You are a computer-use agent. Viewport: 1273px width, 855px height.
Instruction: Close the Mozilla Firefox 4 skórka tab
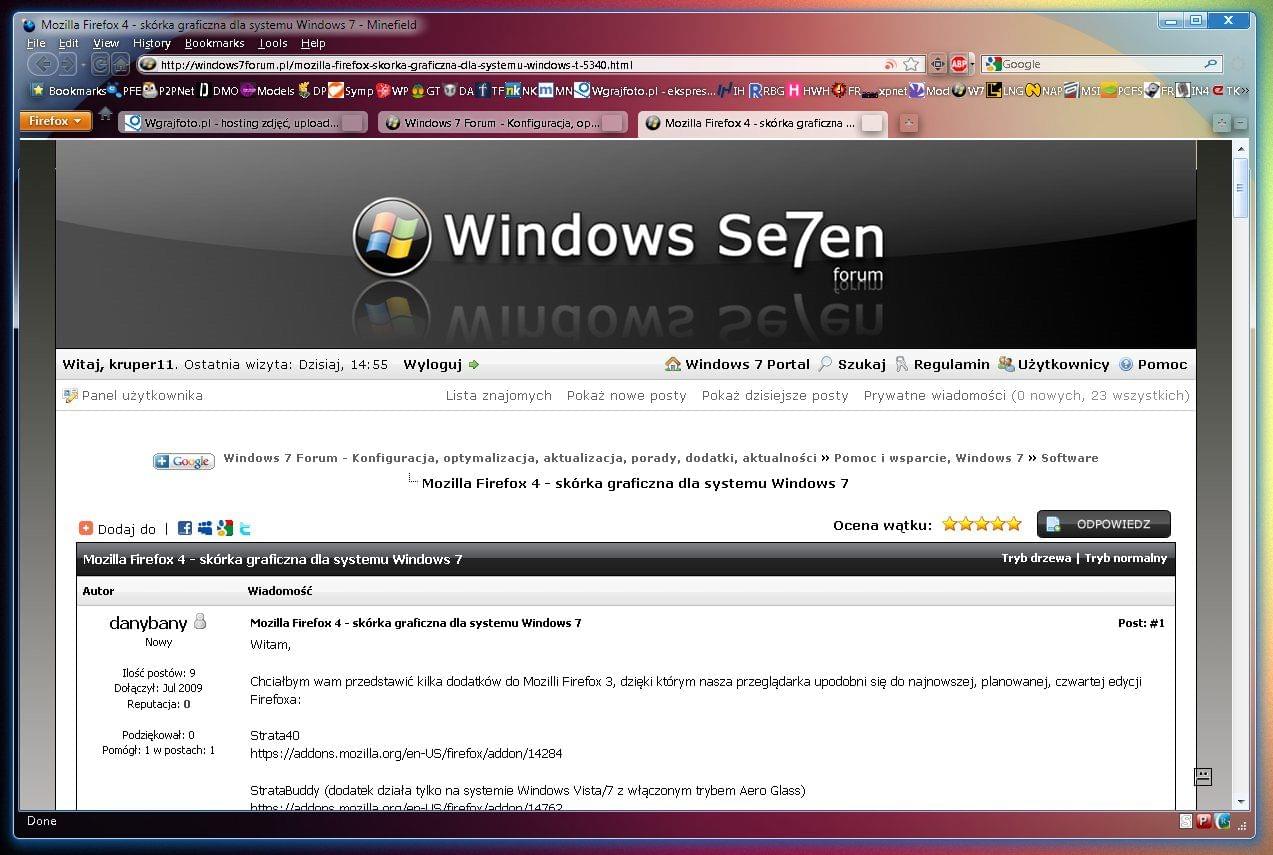[872, 123]
